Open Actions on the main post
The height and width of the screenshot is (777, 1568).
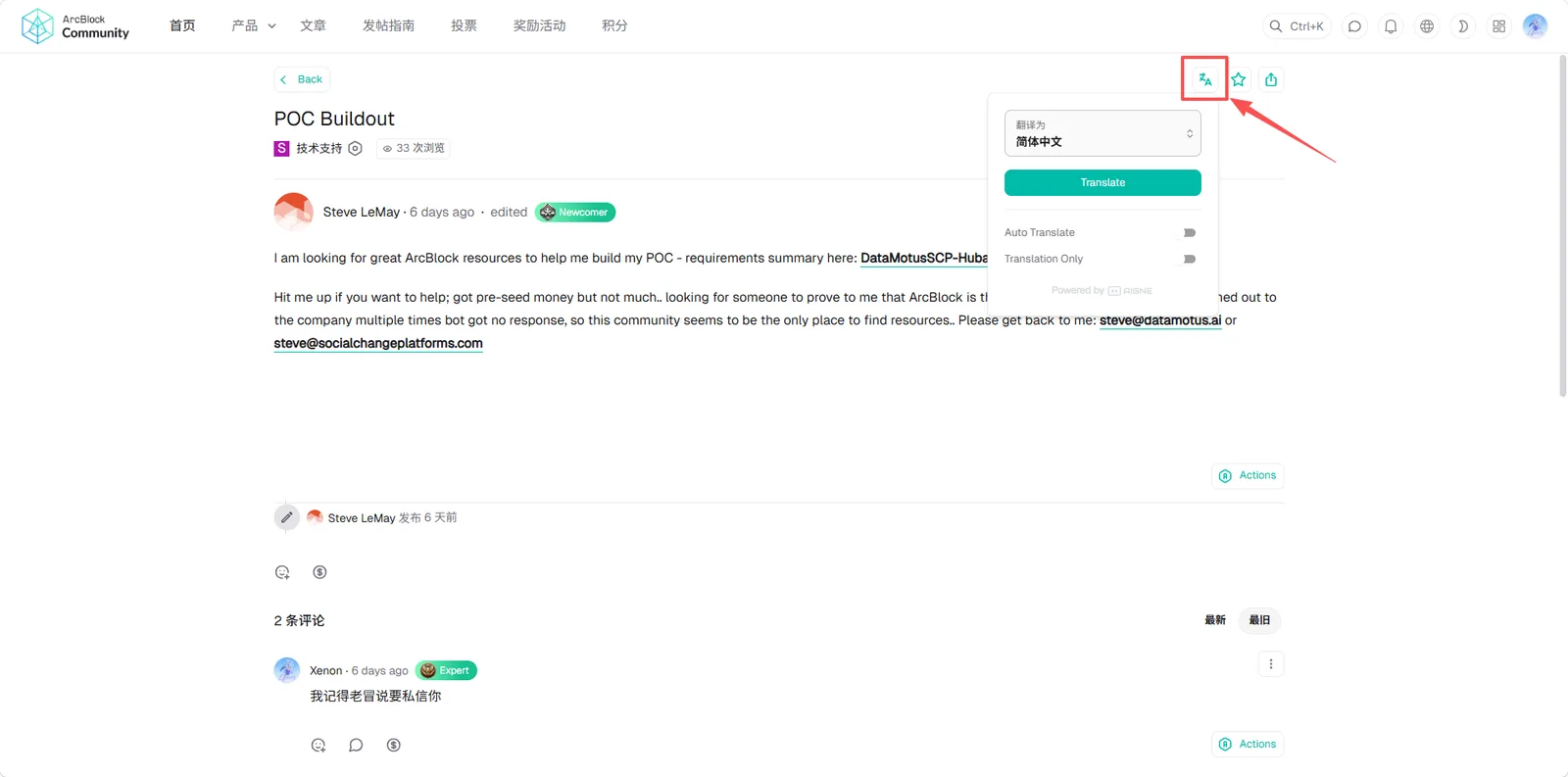point(1248,475)
